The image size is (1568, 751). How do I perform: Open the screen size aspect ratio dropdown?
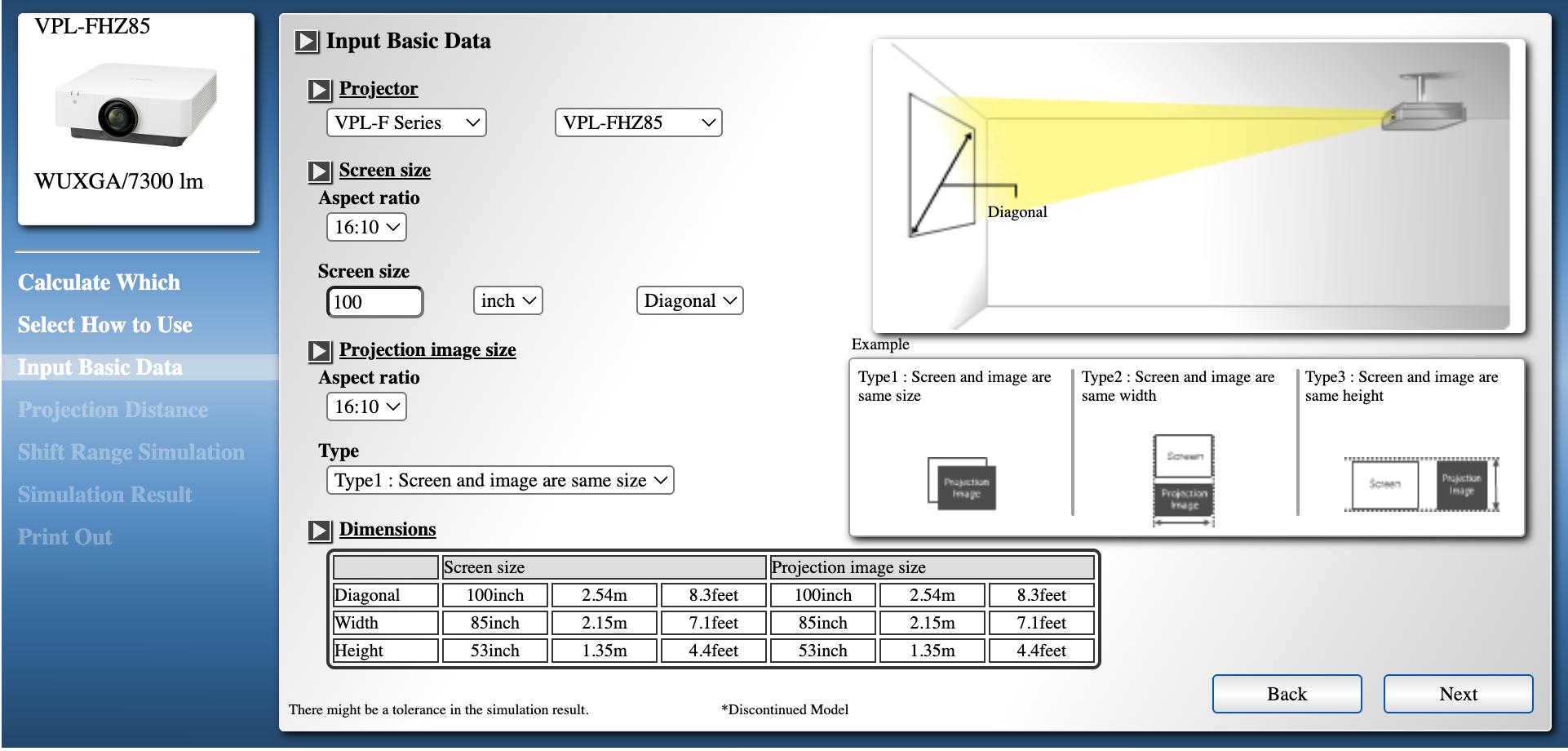tap(366, 227)
